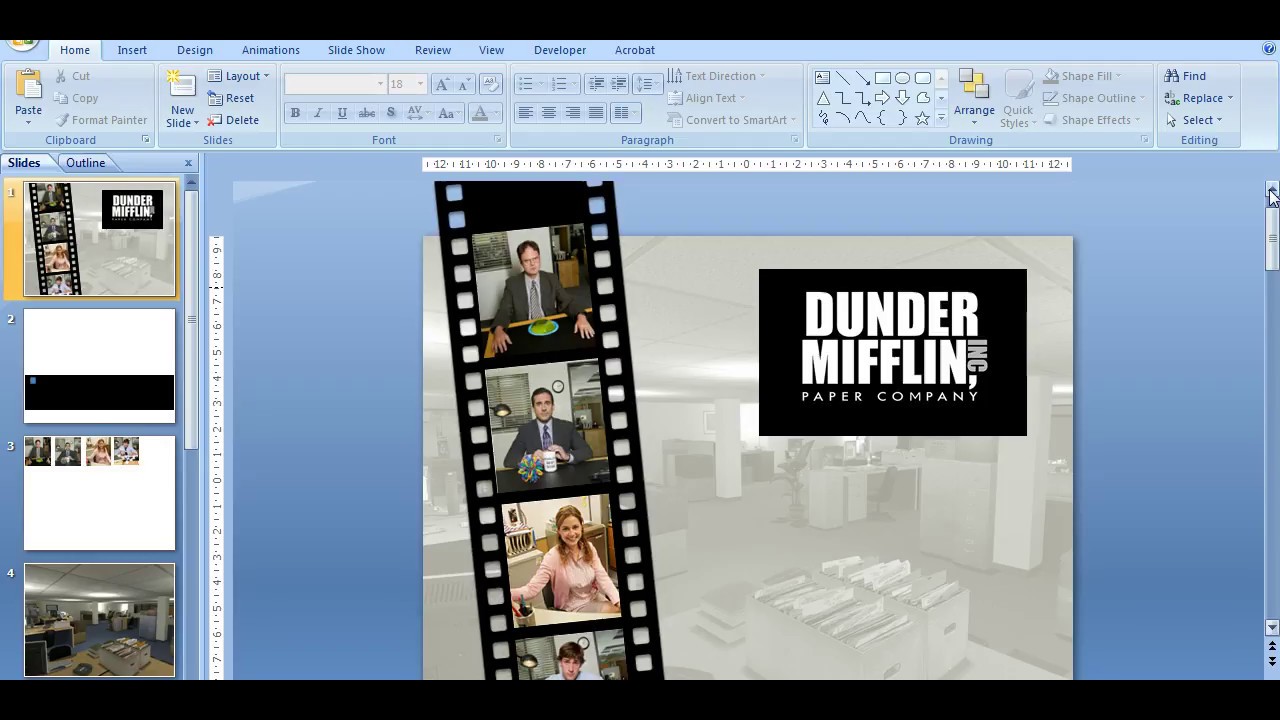Select the Arrow line shape
Image resolution: width=1280 pixels, height=720 pixels.
coord(863,77)
